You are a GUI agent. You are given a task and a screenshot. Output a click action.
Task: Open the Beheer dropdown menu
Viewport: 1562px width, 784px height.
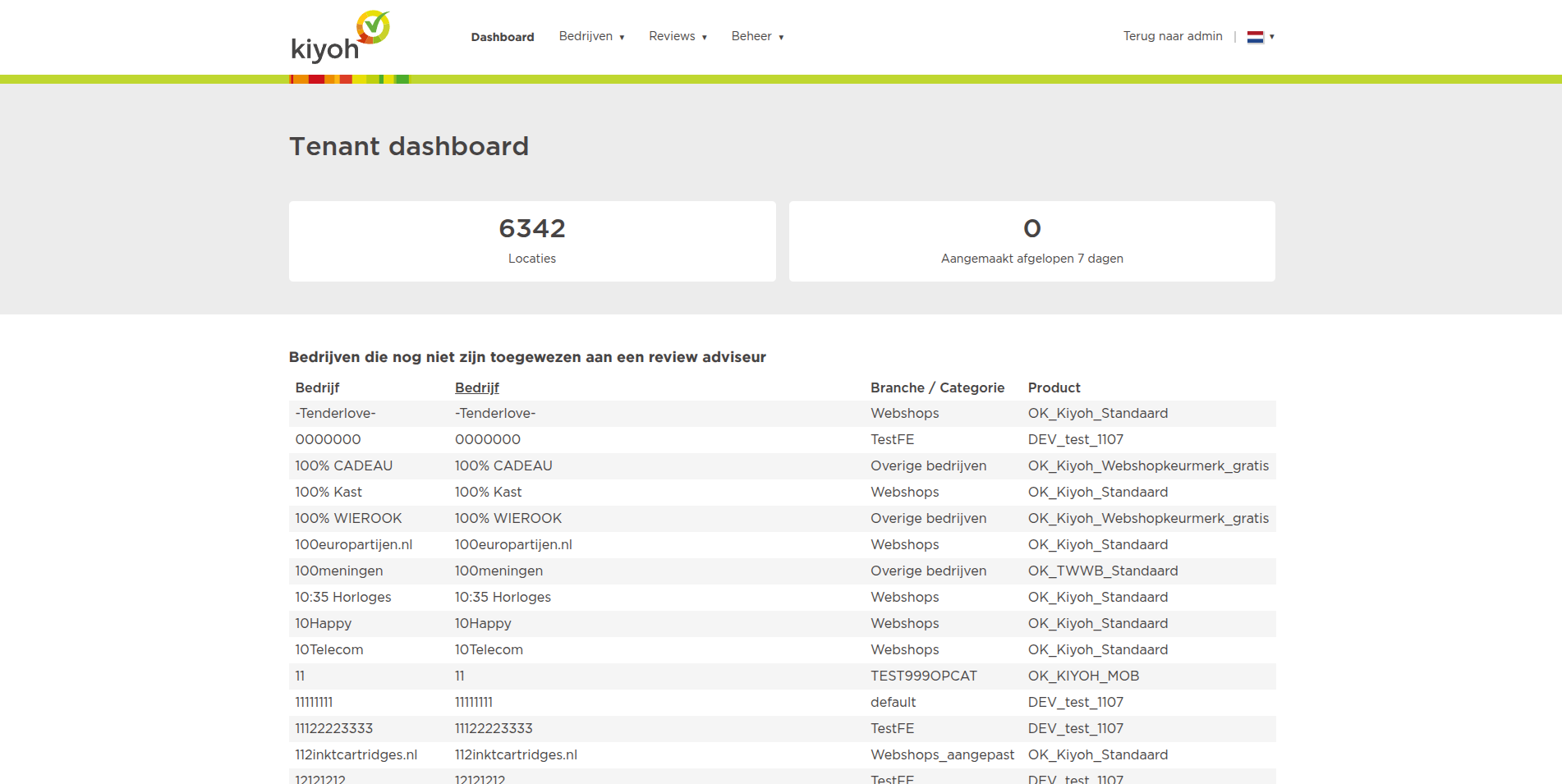[757, 37]
